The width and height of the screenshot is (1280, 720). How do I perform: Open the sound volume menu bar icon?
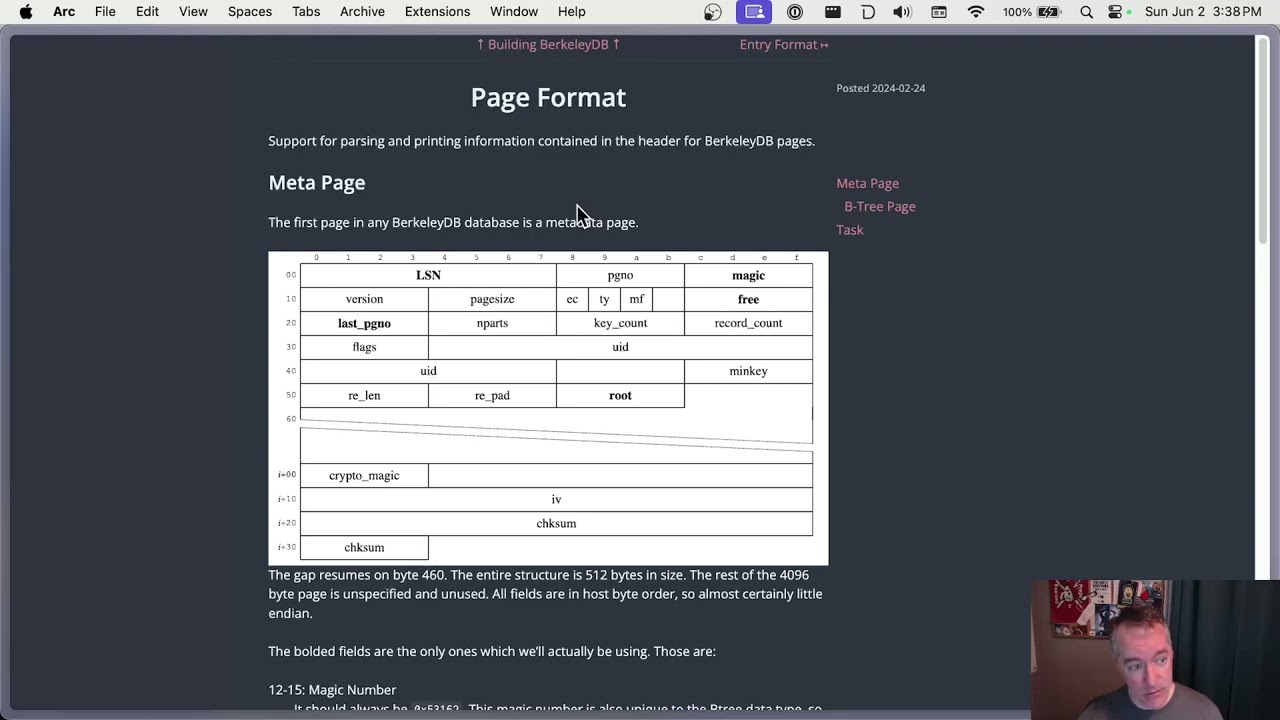(x=902, y=12)
